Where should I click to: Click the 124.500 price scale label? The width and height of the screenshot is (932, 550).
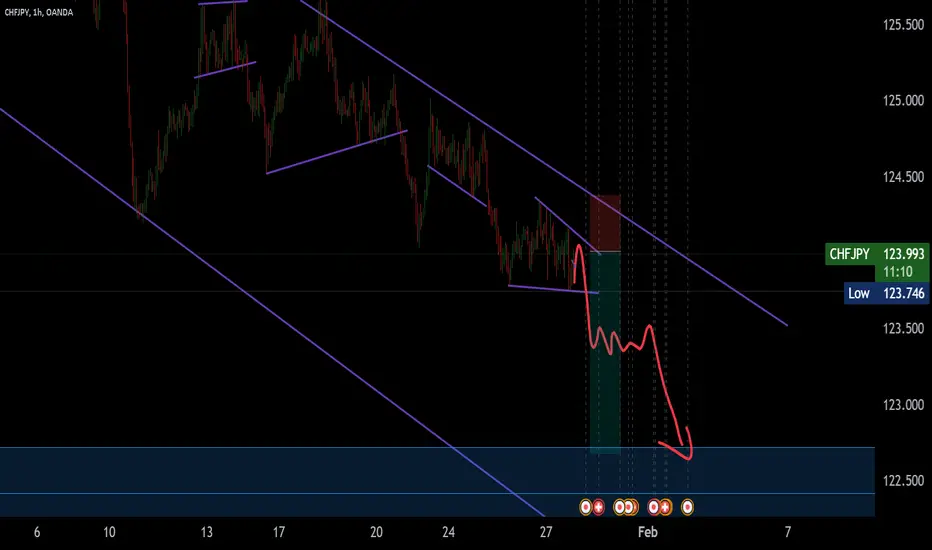903,177
